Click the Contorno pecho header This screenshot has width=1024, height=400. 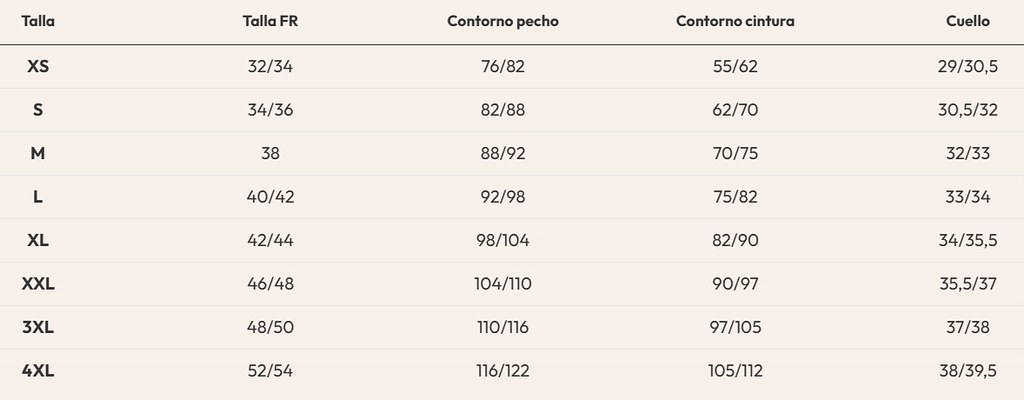coord(503,21)
